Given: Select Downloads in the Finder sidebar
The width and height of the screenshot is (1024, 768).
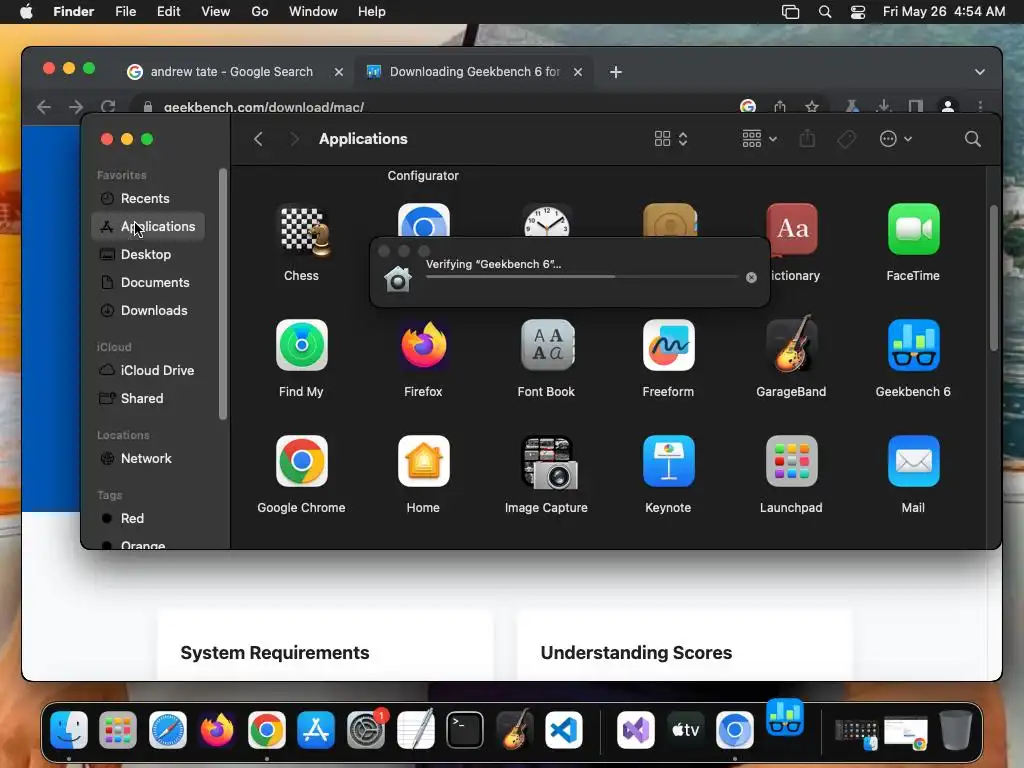Looking at the screenshot, I should (x=148, y=311).
